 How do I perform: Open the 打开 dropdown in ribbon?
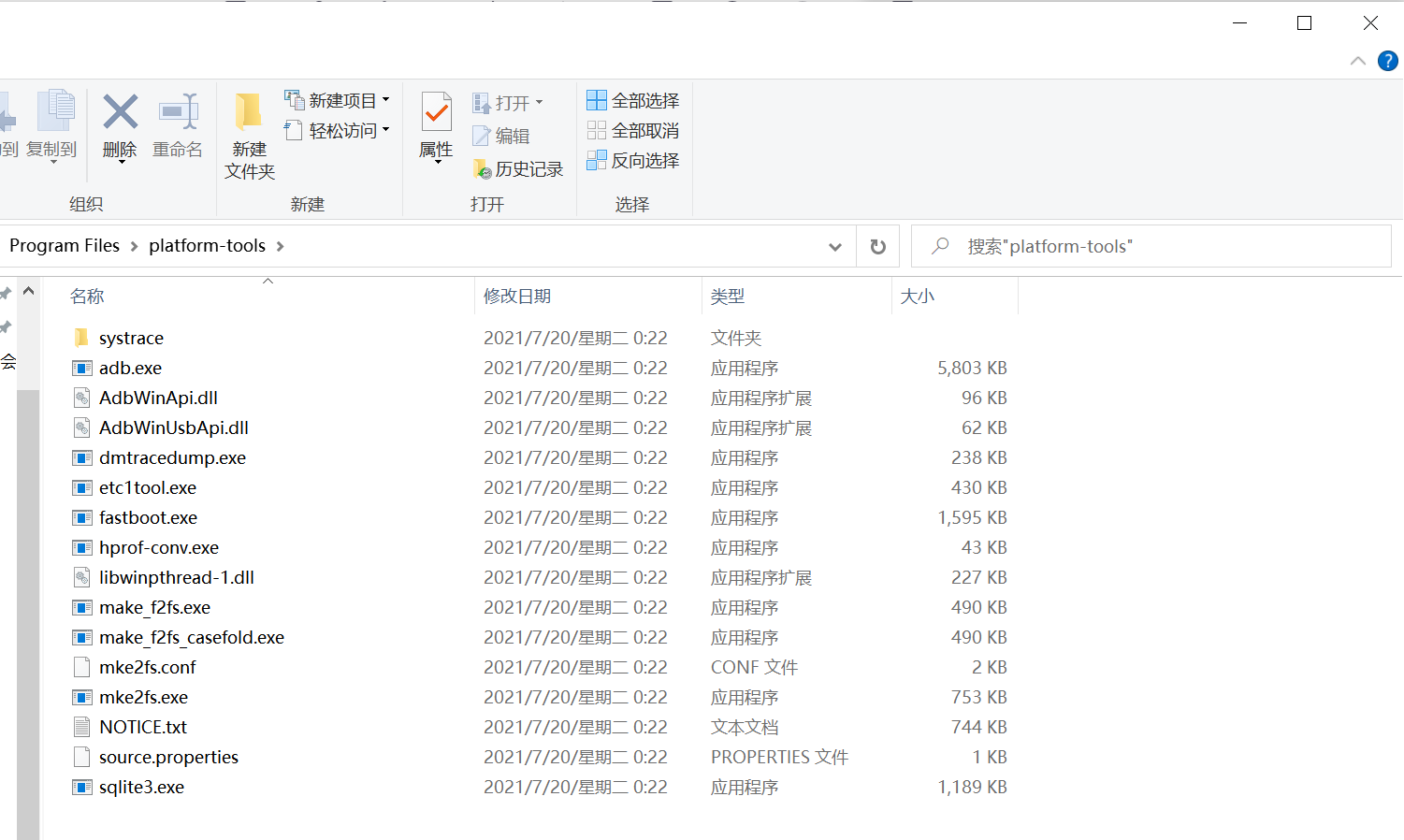tap(539, 101)
